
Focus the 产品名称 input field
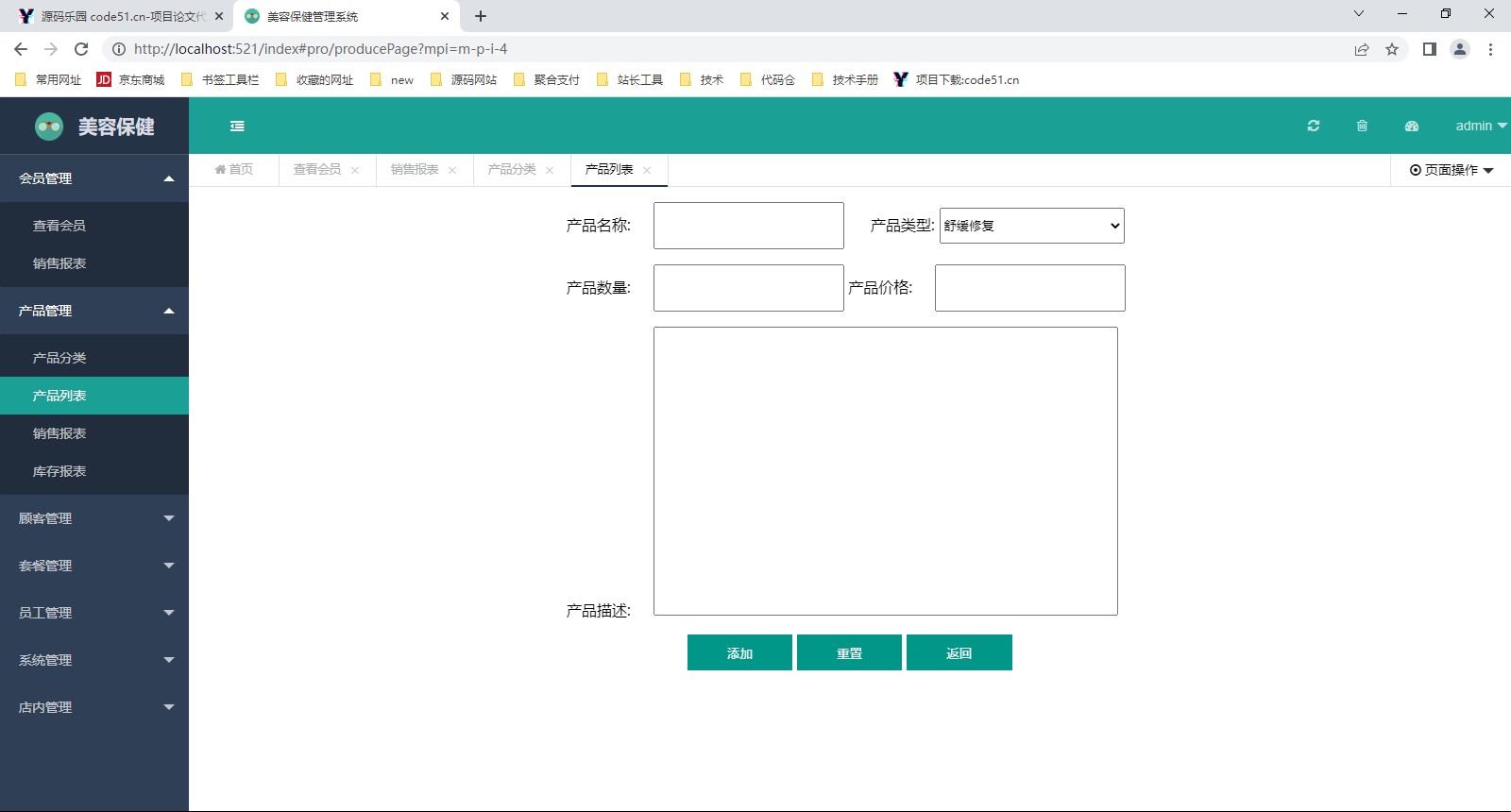click(x=749, y=226)
